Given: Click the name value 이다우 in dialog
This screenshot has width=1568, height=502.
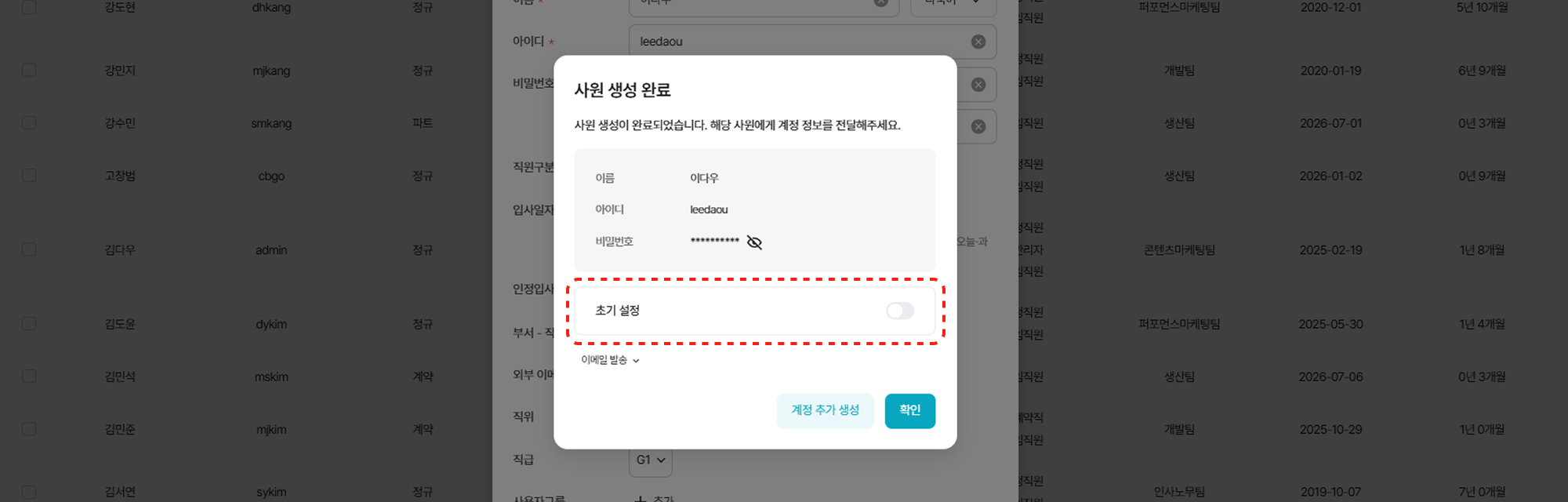Looking at the screenshot, I should point(704,178).
